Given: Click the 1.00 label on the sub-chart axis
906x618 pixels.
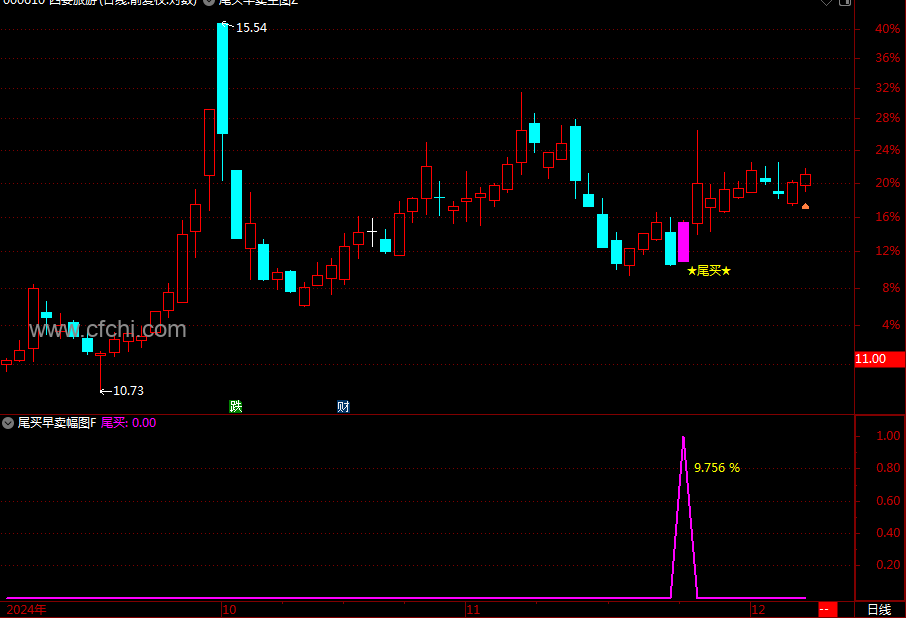Looking at the screenshot, I should (888, 436).
